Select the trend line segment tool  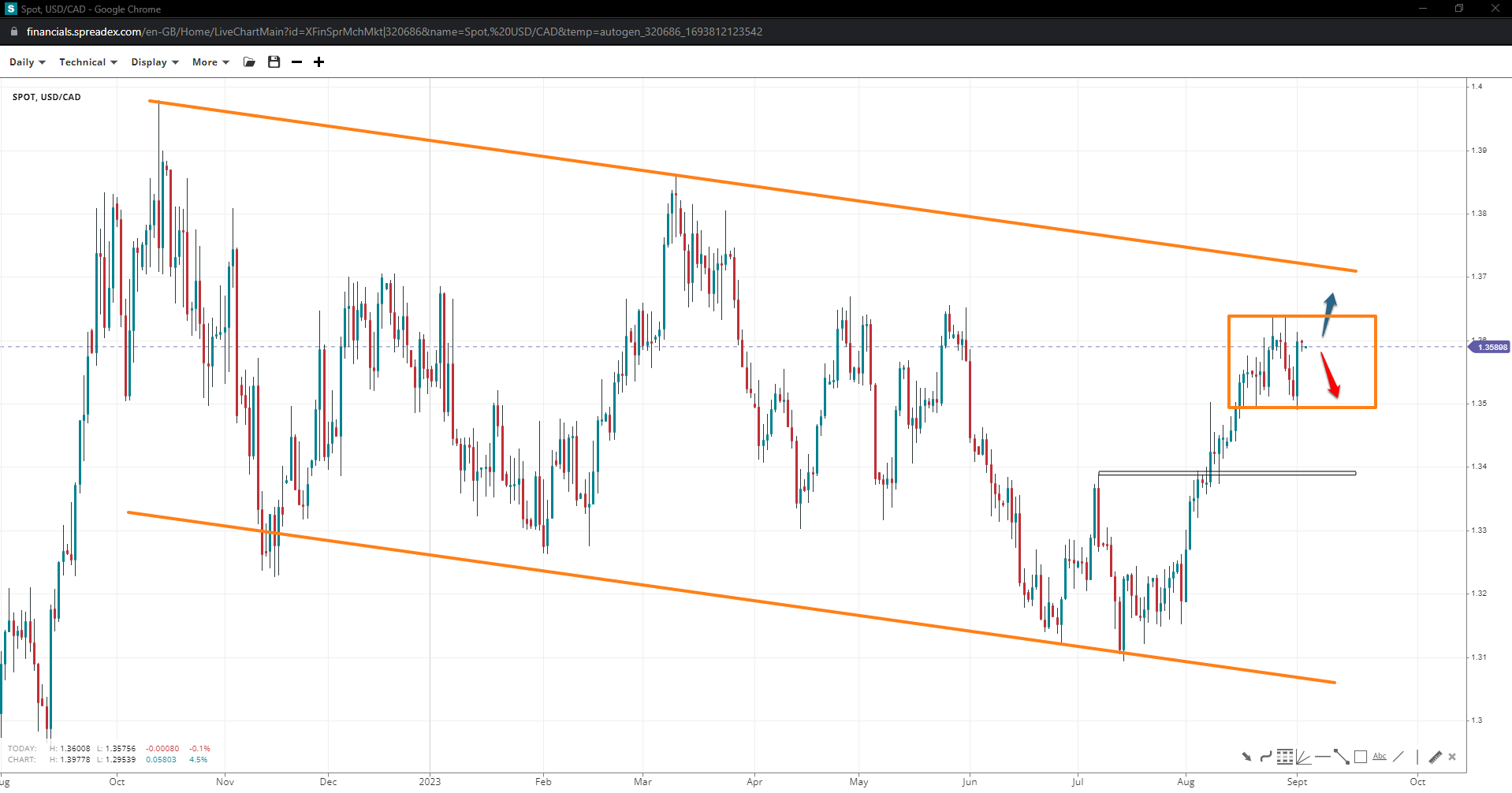(x=1341, y=757)
